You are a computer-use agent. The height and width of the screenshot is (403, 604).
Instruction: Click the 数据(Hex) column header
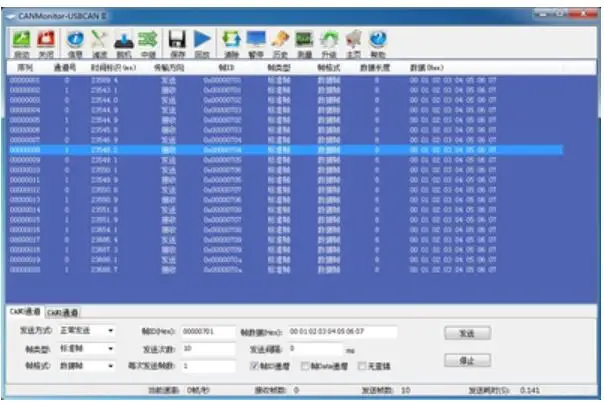pos(426,68)
